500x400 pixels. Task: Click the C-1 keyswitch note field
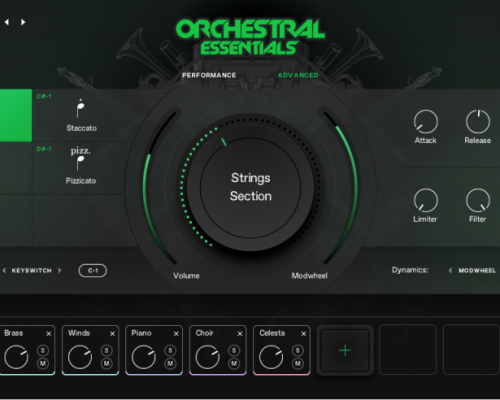coord(93,270)
